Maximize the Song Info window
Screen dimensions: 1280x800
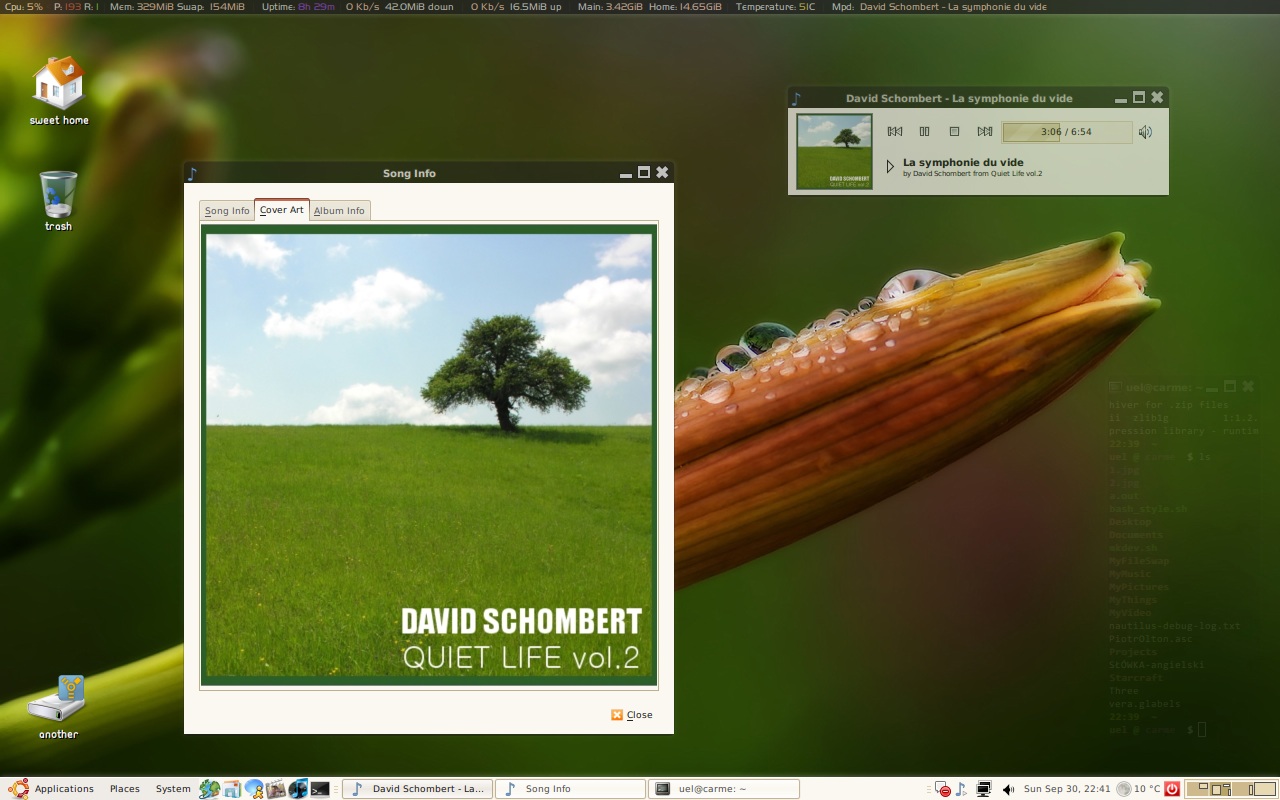(x=644, y=172)
